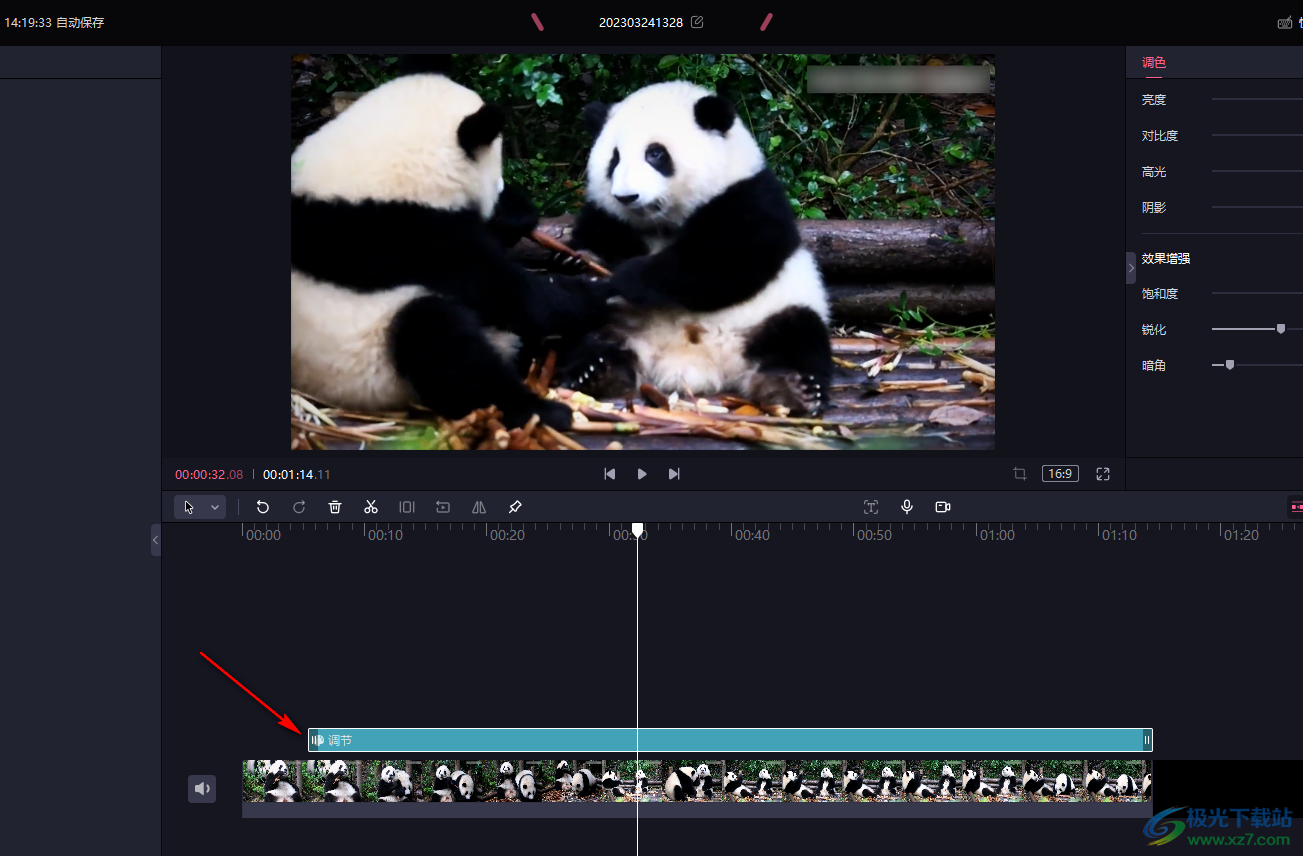The image size is (1303, 856).
Task: Adjust the 锐化 sharpen slider handle
Action: pos(1280,328)
